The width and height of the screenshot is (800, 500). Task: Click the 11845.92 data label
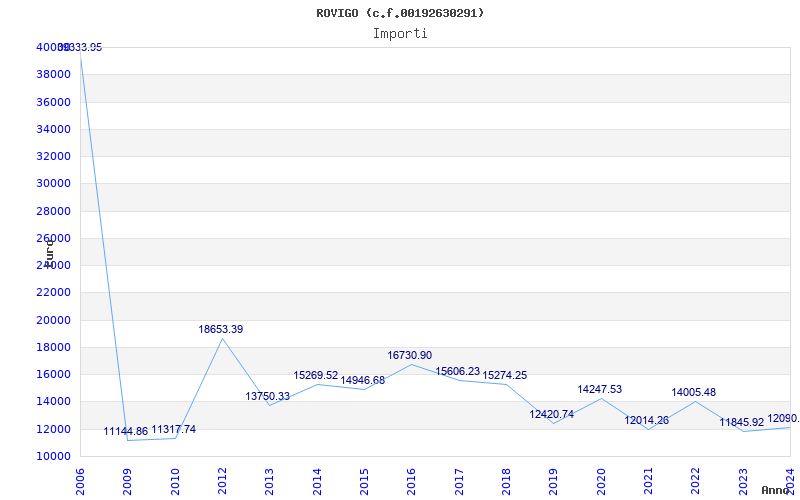coord(742,422)
